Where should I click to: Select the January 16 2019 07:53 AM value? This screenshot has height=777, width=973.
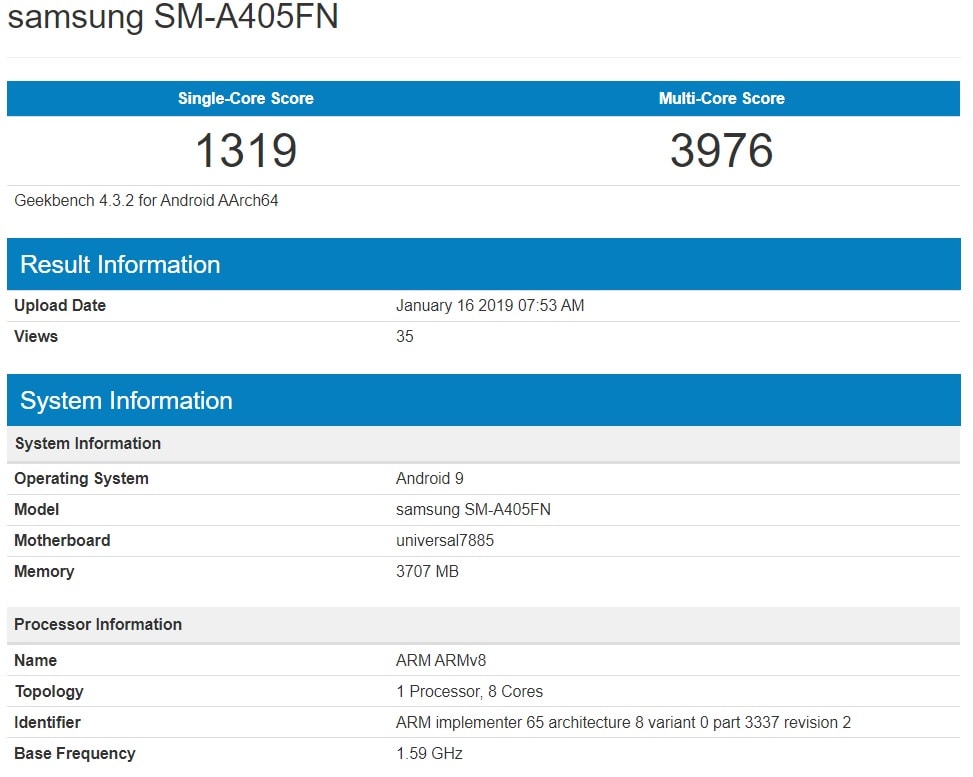(490, 305)
